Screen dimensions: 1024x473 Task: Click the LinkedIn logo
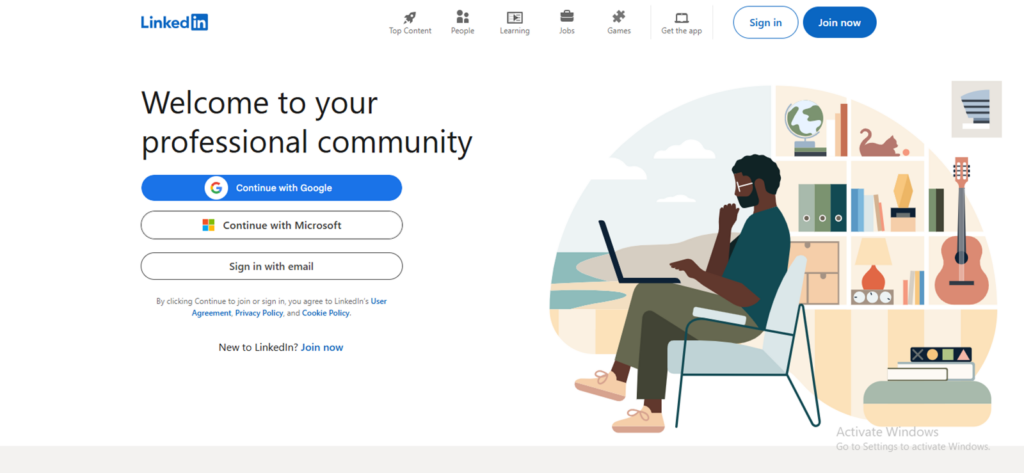pyautogui.click(x=174, y=22)
